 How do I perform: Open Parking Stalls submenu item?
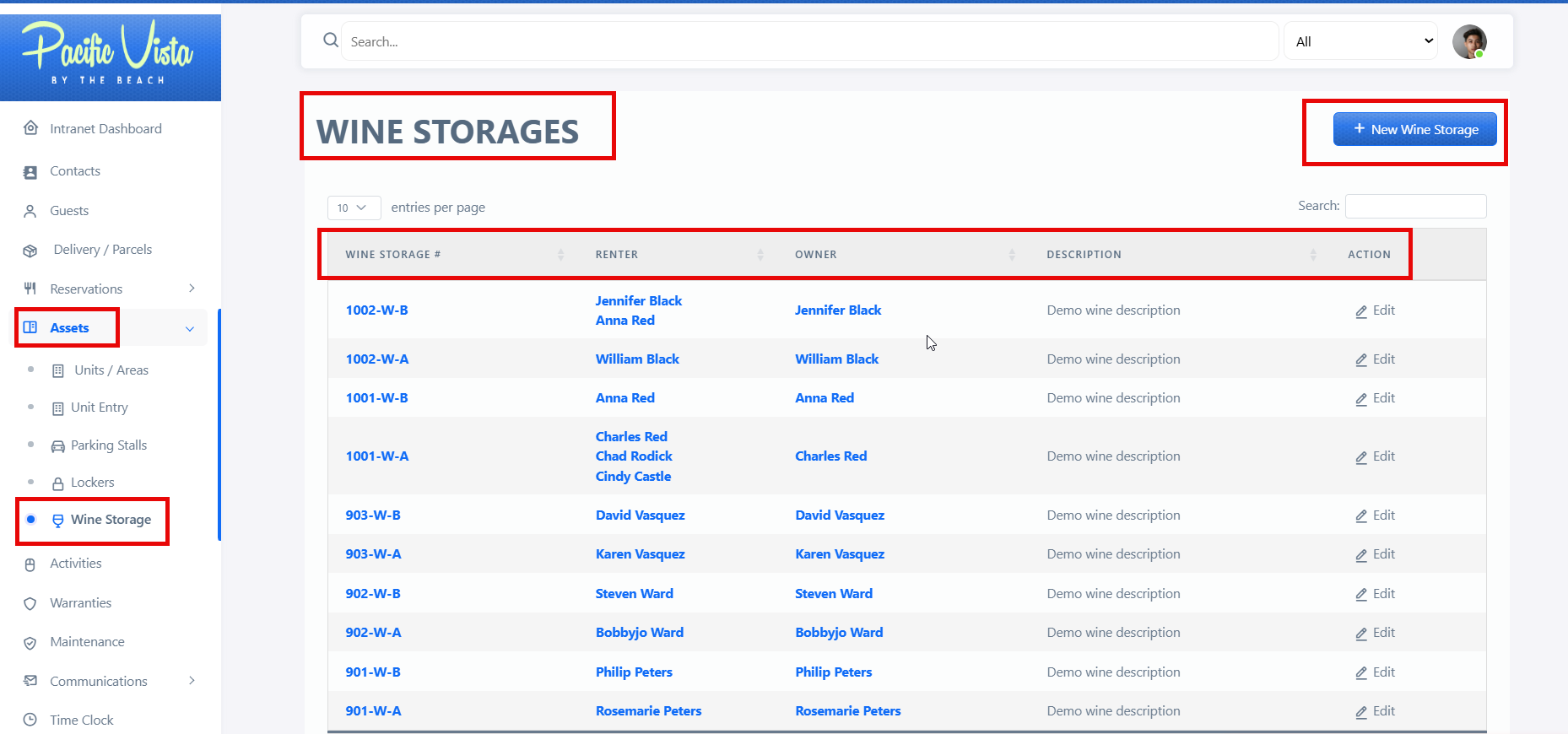click(x=109, y=445)
